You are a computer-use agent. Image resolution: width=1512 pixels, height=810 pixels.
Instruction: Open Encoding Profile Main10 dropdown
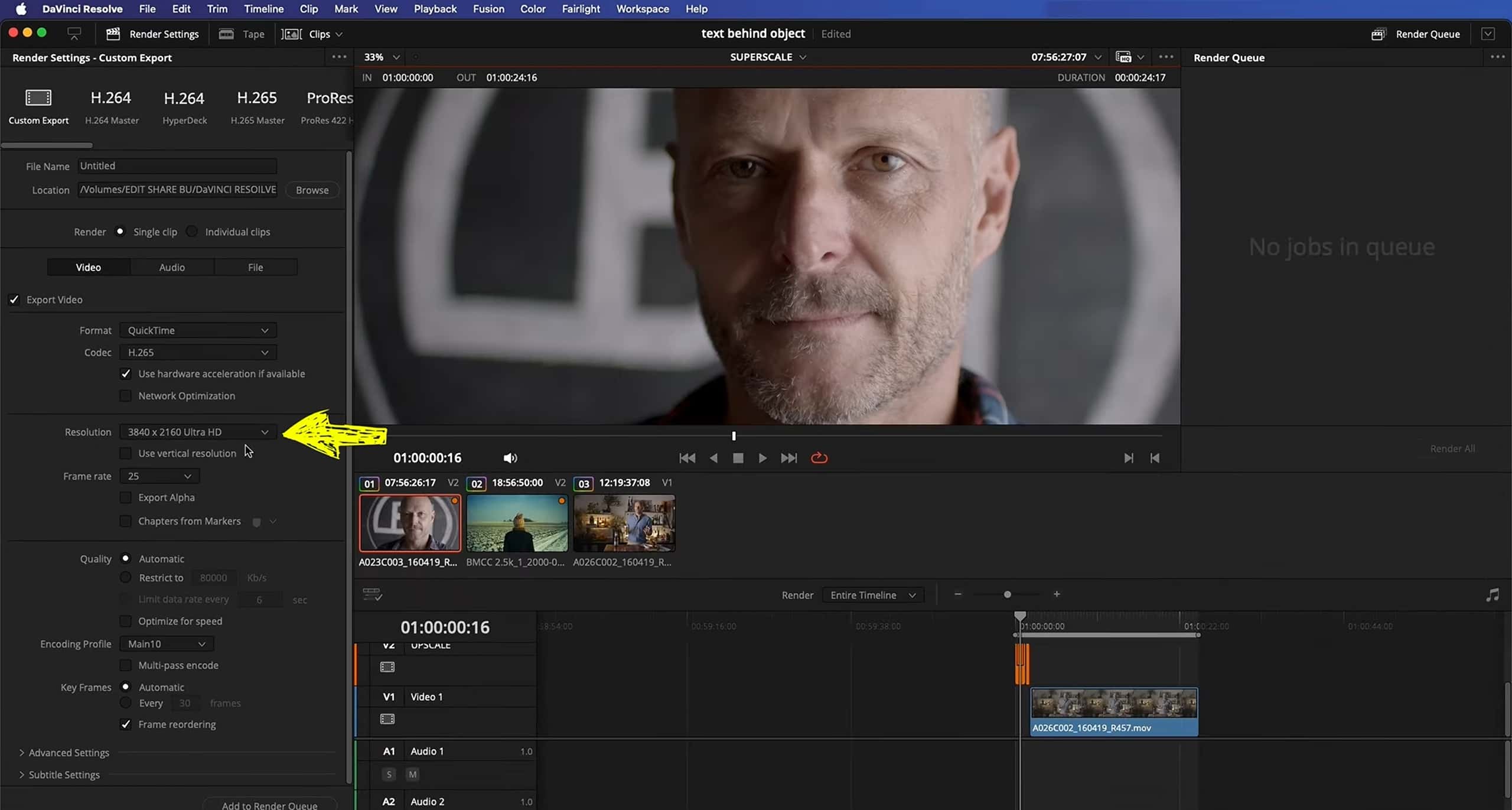point(167,643)
